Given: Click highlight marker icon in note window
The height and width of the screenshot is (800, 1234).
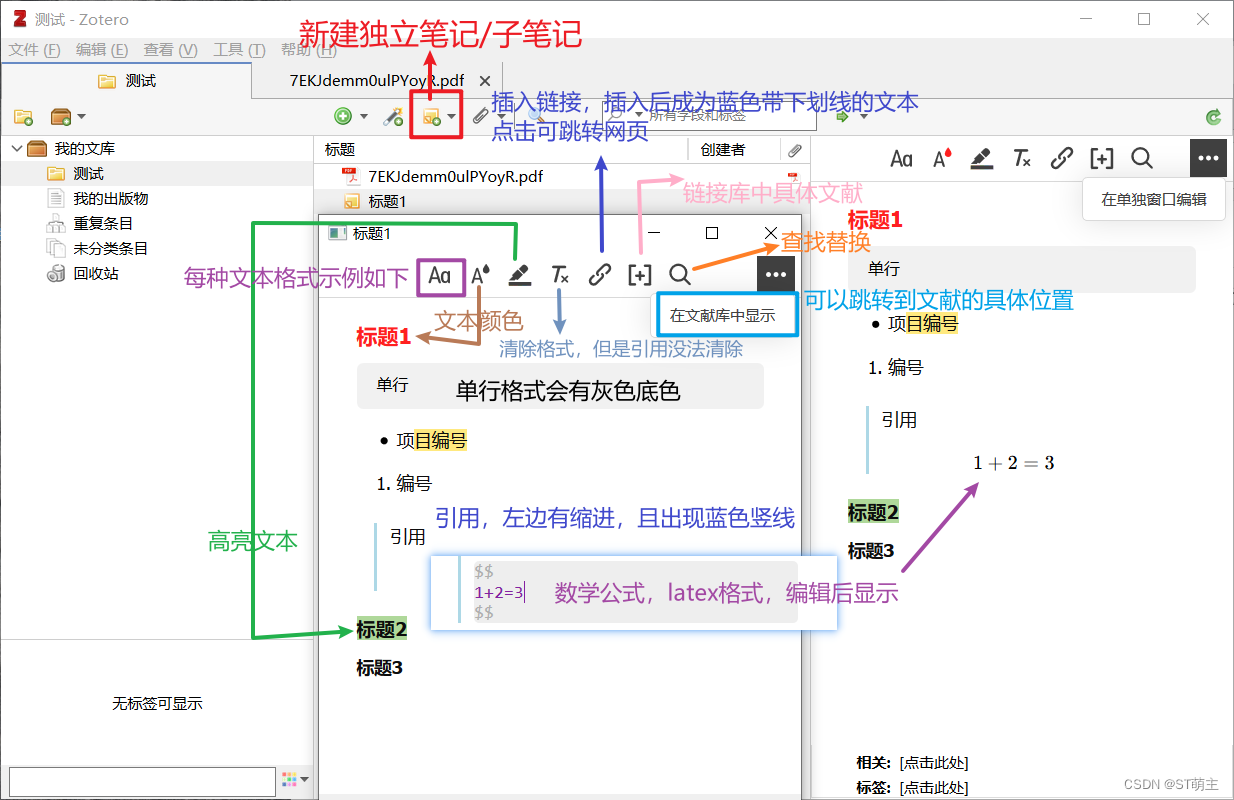Looking at the screenshot, I should [x=519, y=275].
